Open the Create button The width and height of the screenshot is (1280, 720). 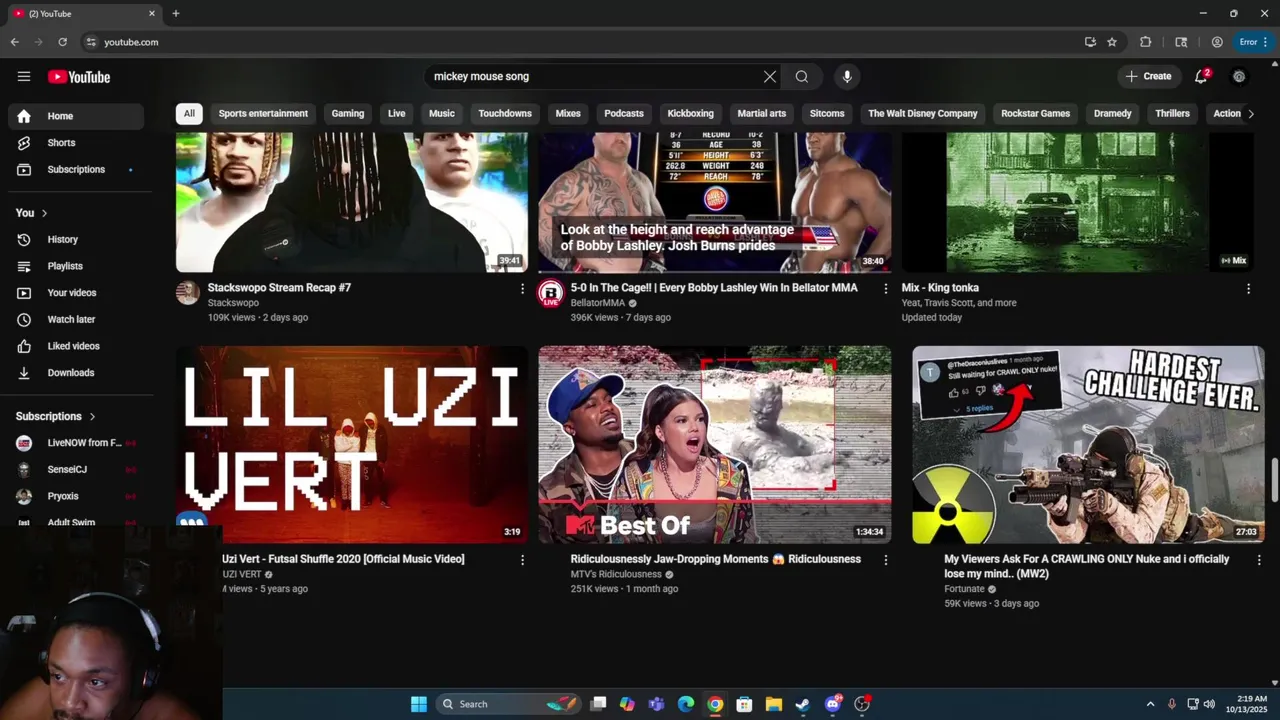[x=1148, y=76]
